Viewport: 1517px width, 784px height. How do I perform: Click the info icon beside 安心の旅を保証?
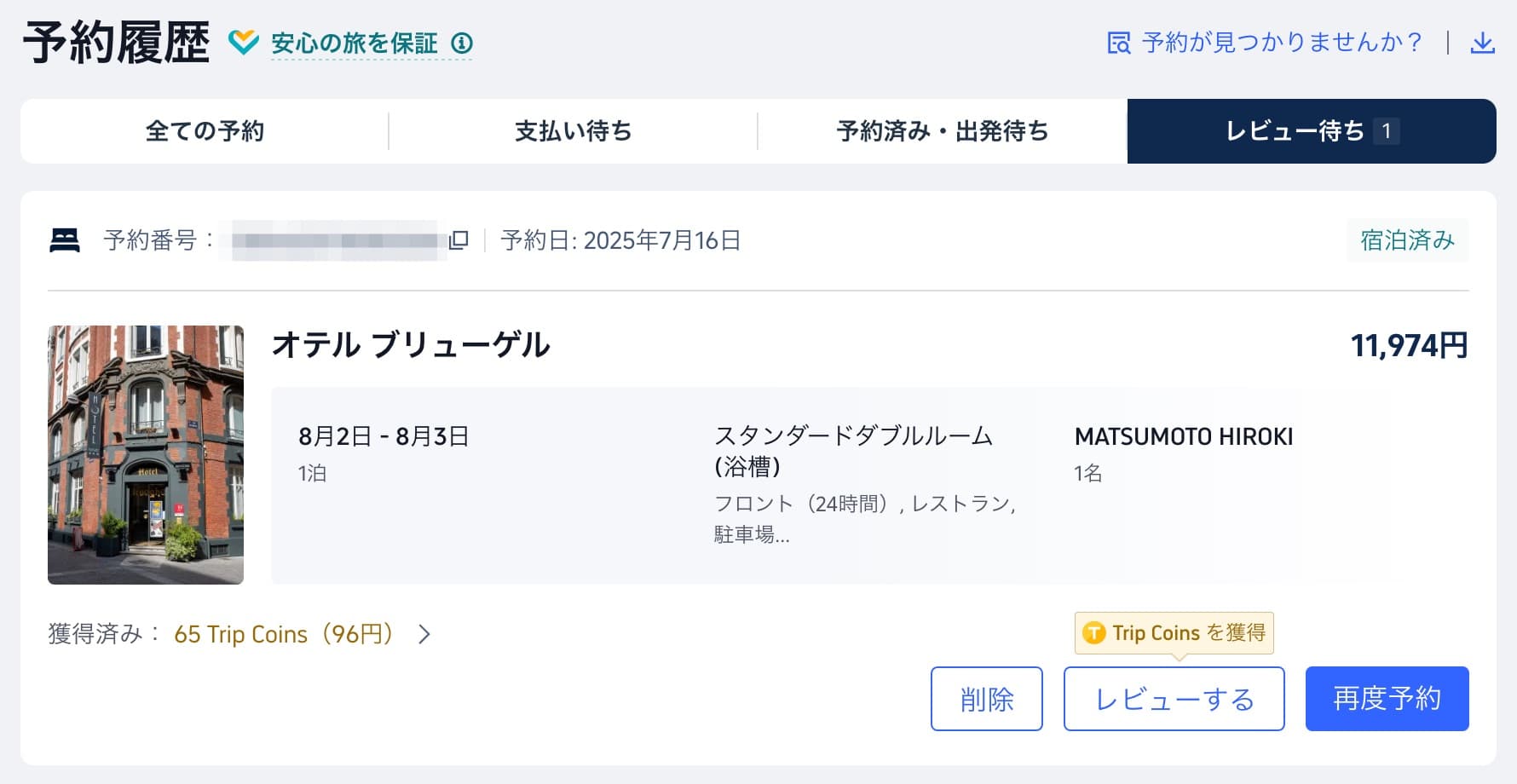point(462,43)
